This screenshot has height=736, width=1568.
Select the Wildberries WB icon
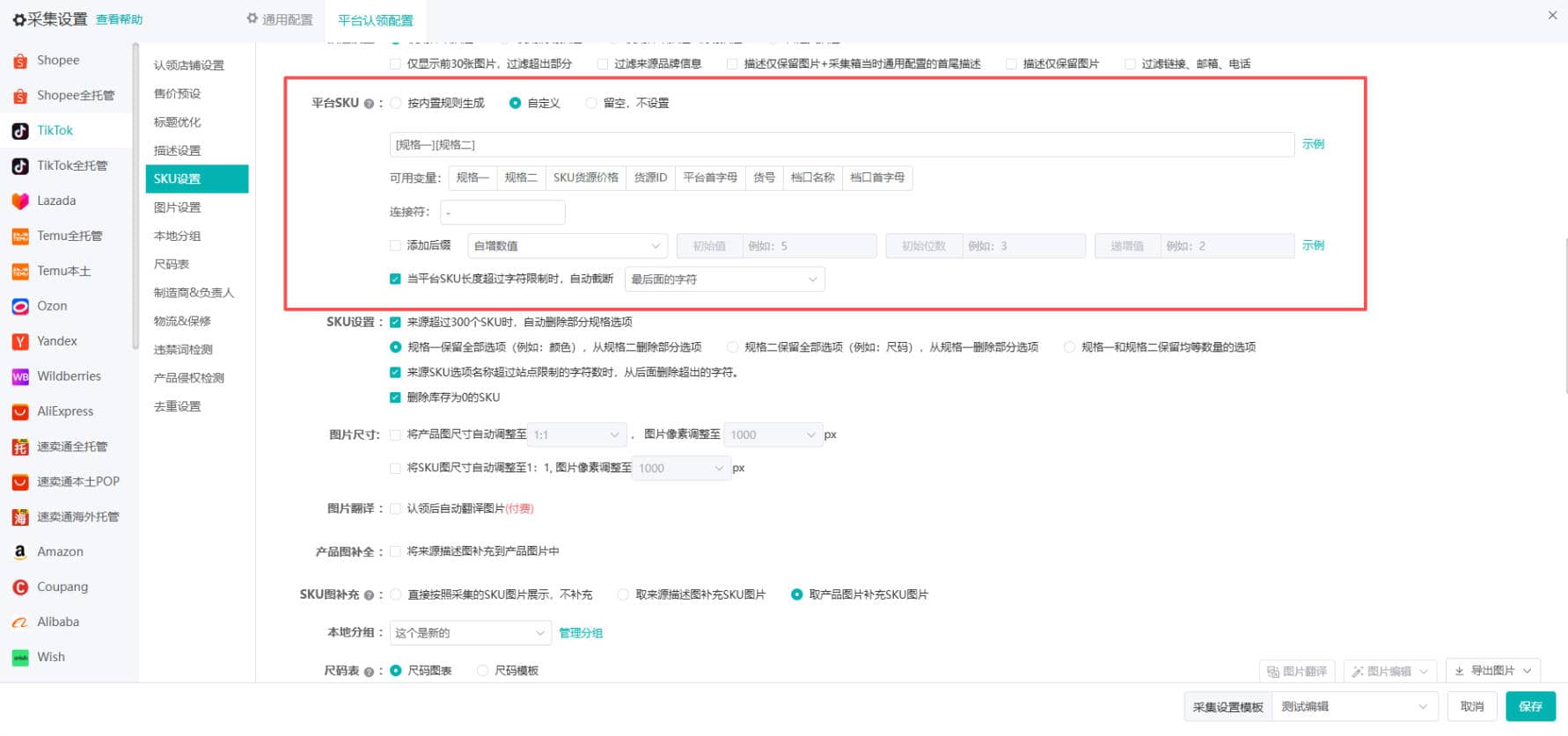click(20, 377)
